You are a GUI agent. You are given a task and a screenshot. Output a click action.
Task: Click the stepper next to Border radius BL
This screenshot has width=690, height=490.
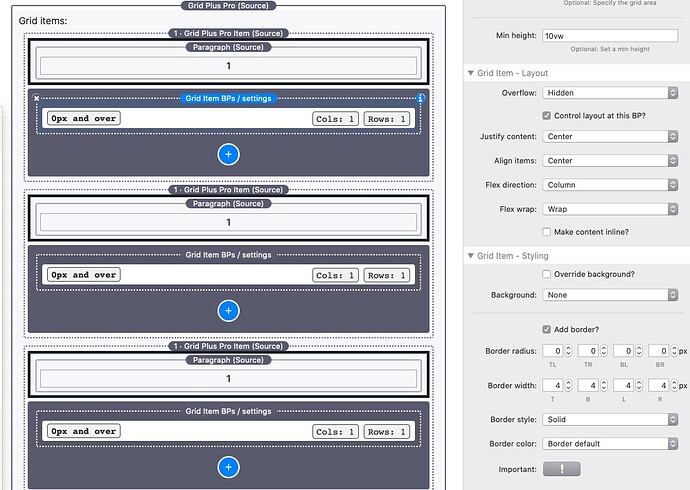tap(639, 351)
